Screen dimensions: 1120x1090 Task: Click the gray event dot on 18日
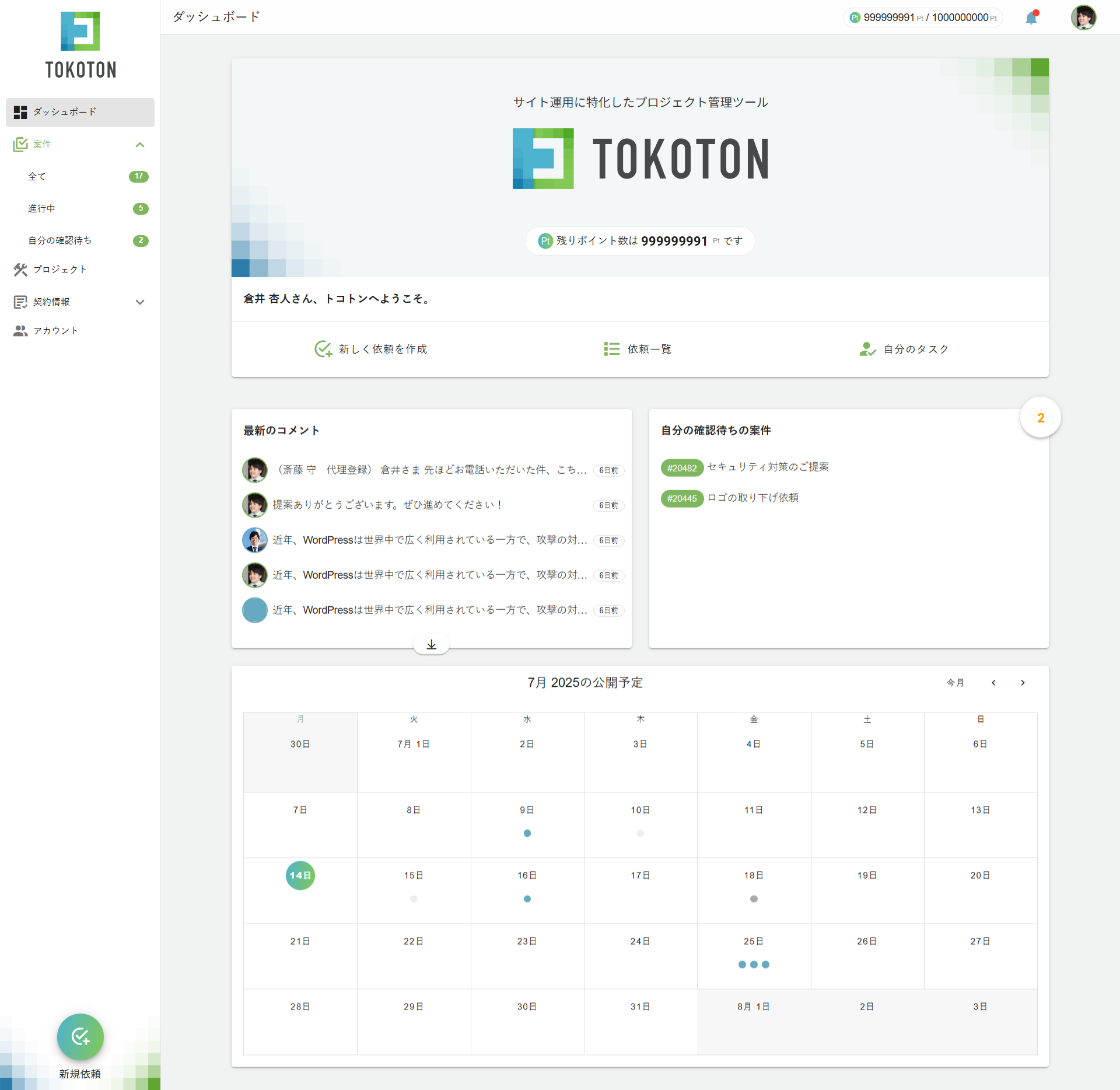[x=754, y=899]
